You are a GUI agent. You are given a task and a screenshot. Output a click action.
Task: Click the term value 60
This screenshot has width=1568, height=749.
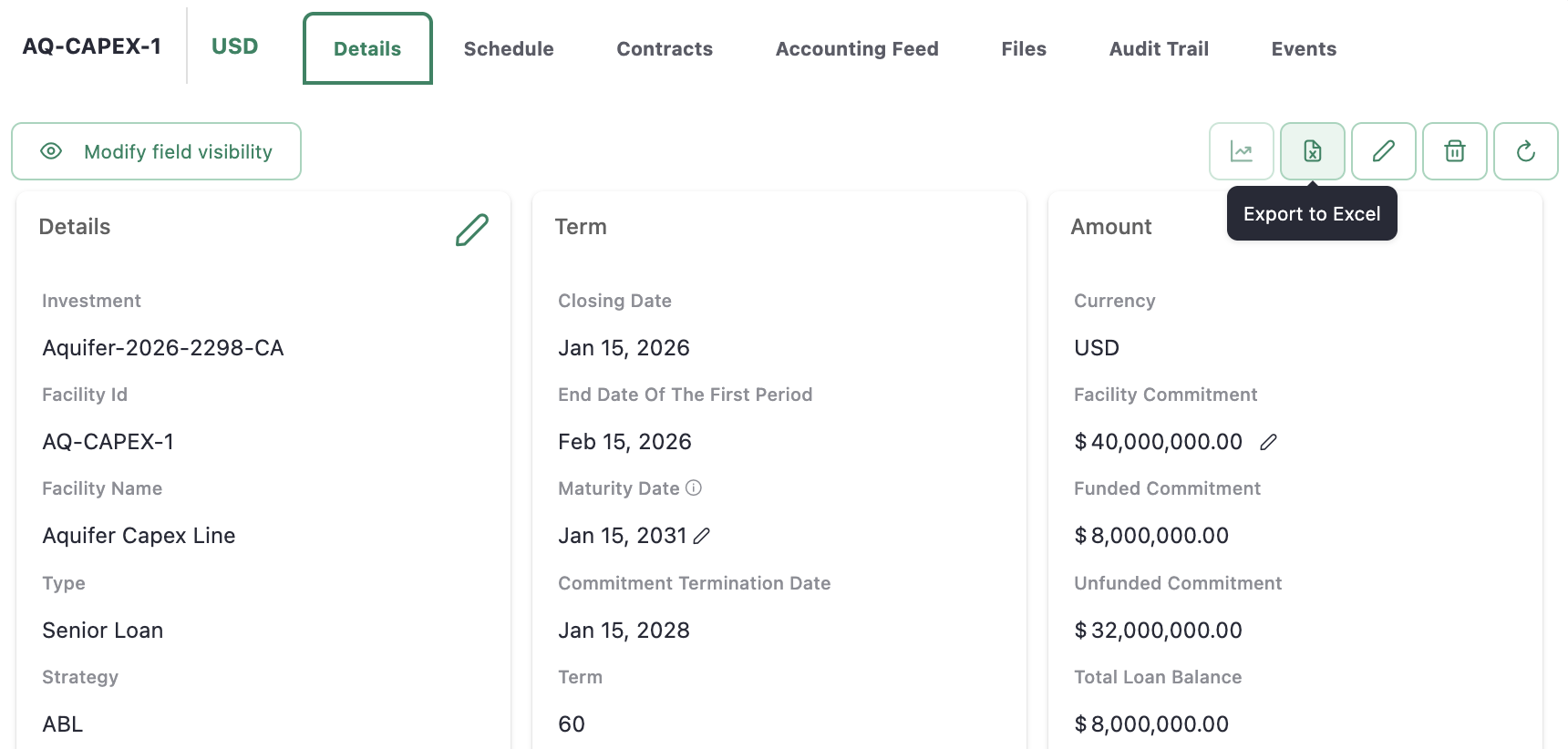click(572, 724)
